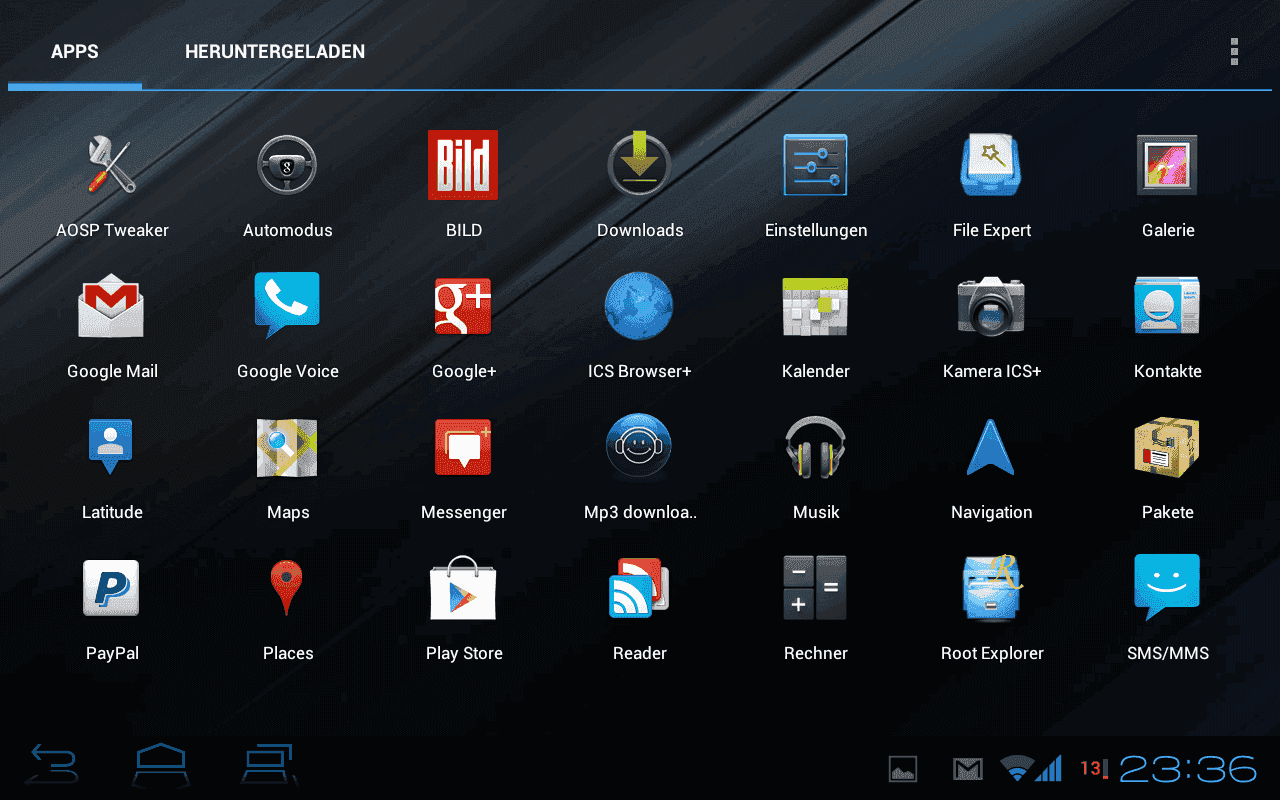
Task: Open the three-dot overflow menu
Action: pyautogui.click(x=1235, y=51)
